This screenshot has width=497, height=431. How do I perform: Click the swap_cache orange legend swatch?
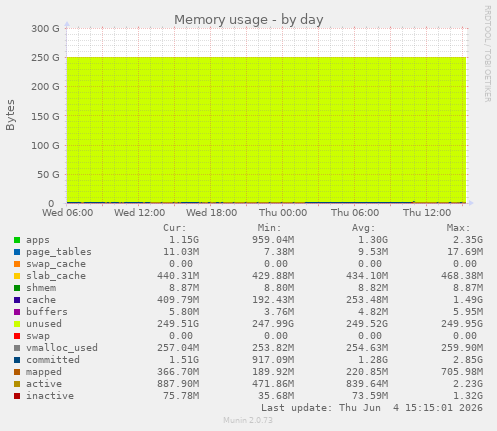17,264
